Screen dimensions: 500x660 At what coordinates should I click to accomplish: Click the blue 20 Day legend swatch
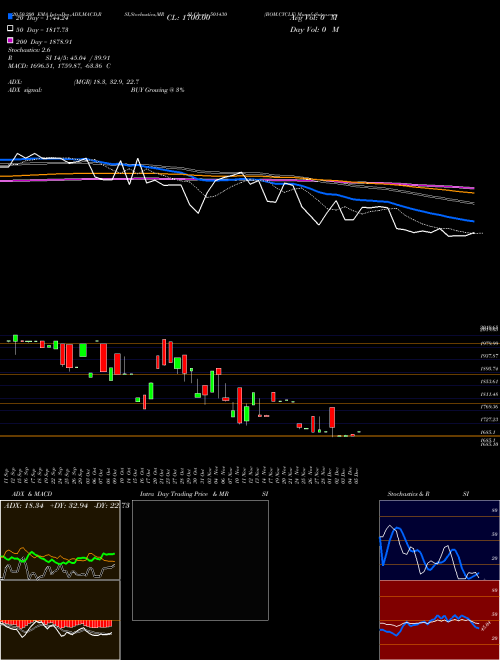(11, 16)
